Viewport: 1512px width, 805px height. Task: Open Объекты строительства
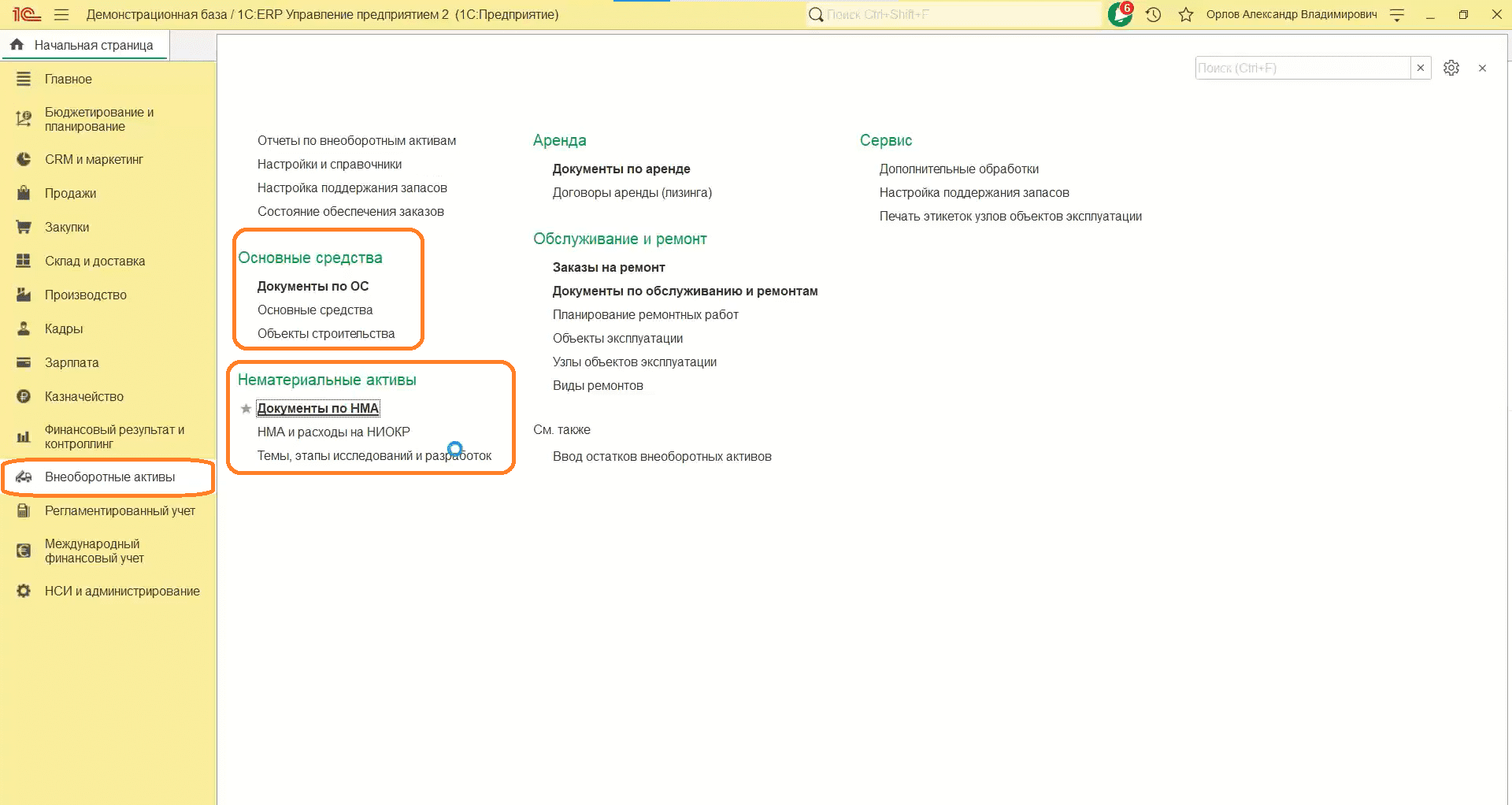[326, 333]
